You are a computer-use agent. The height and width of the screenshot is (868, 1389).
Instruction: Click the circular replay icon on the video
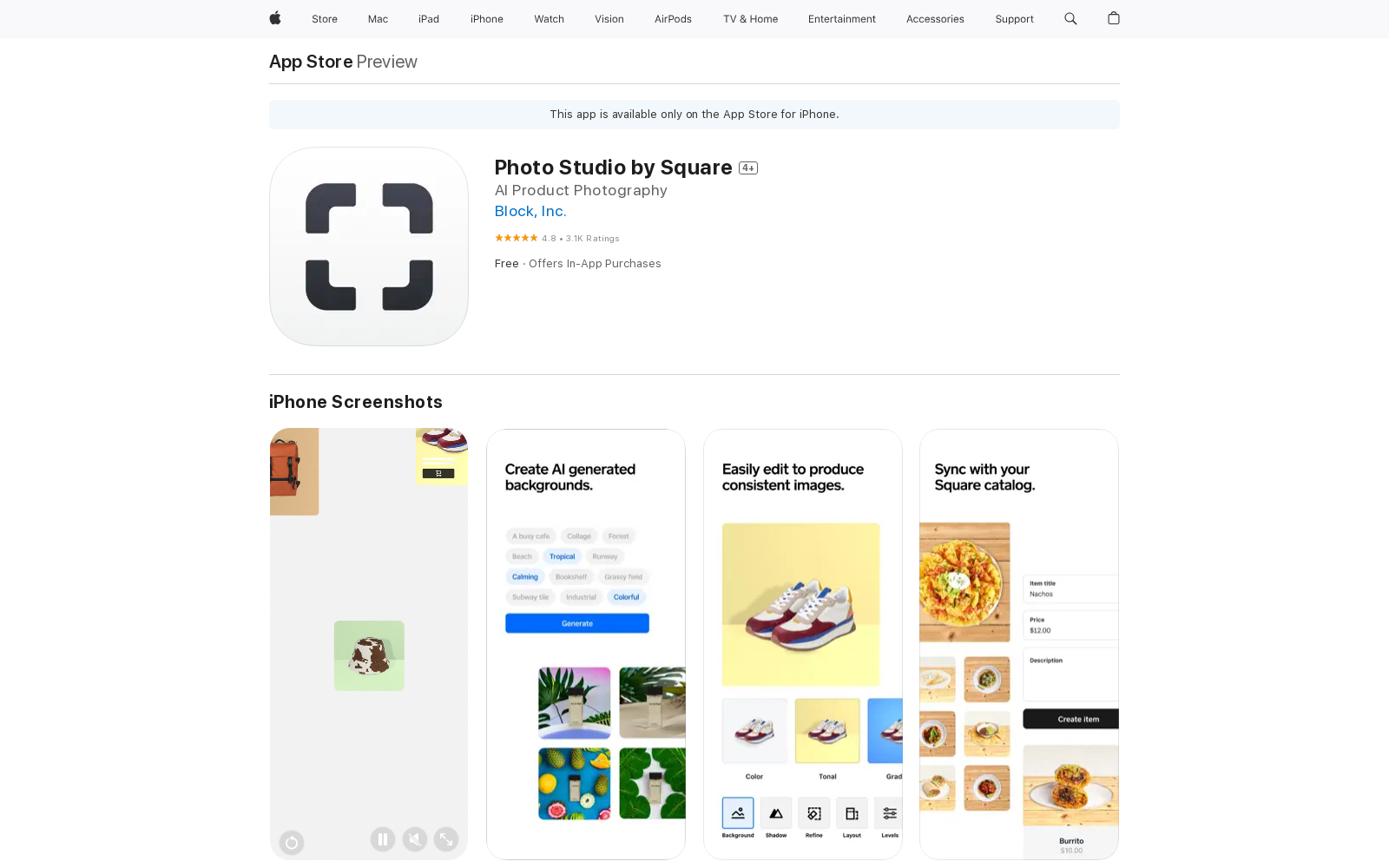tap(292, 842)
